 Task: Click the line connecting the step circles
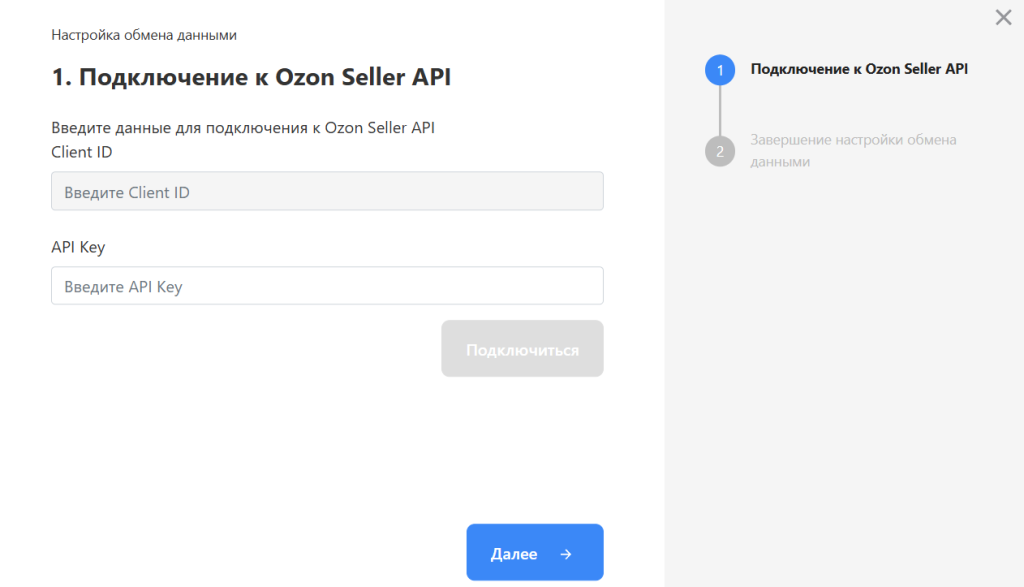click(x=719, y=110)
